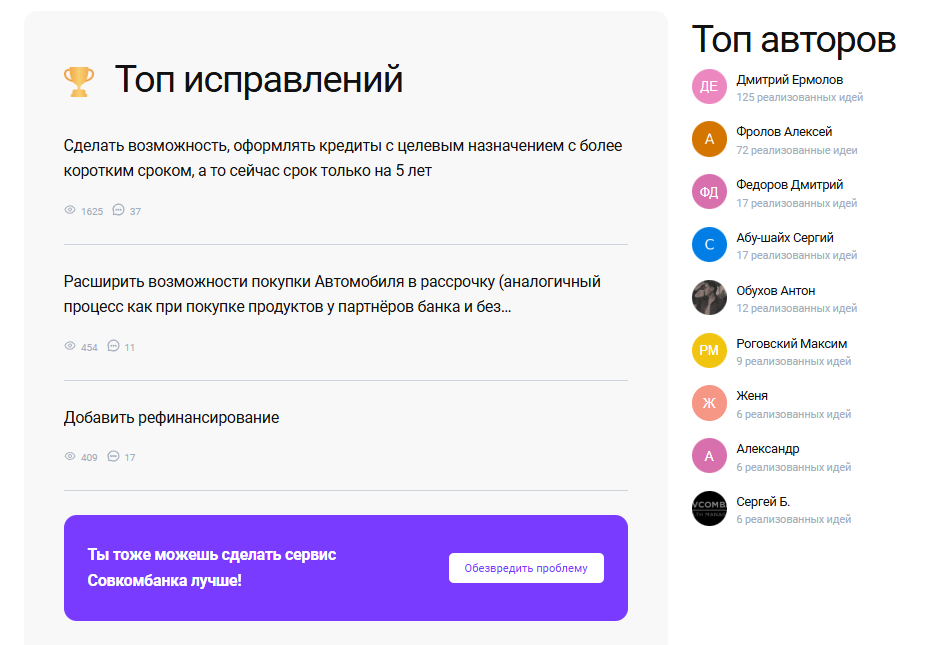Click the comments icon showing 11
Viewport: 939px width, 645px height.
click(113, 346)
